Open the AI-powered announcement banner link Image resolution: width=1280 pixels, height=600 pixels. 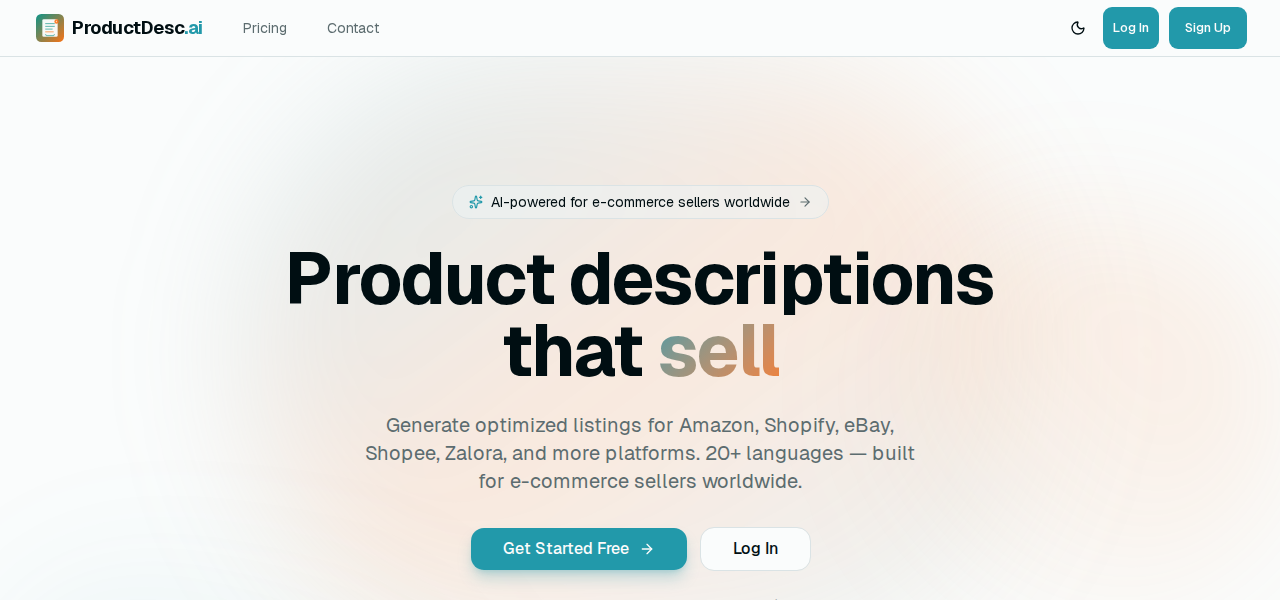[x=640, y=202]
